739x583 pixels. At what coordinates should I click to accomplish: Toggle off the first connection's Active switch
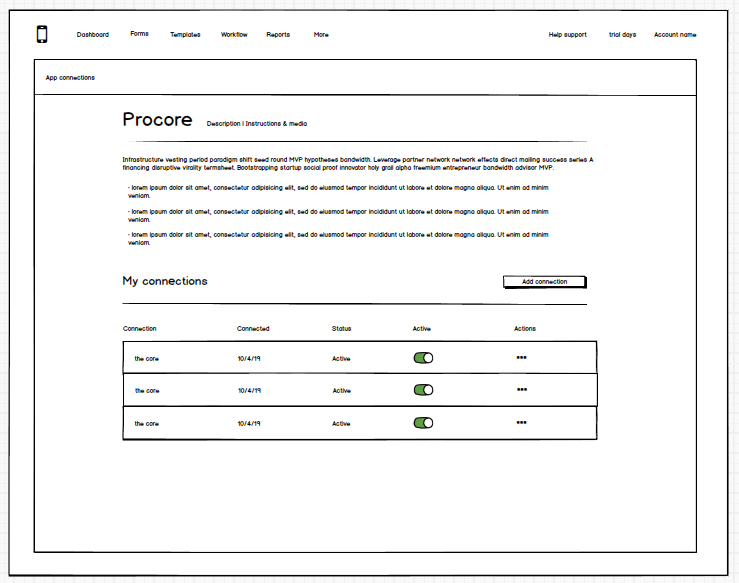tap(423, 358)
